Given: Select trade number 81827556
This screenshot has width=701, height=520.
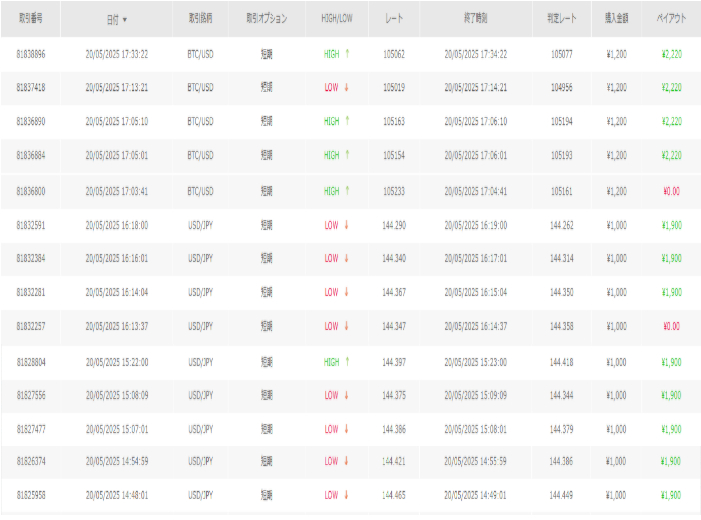Looking at the screenshot, I should point(31,395).
